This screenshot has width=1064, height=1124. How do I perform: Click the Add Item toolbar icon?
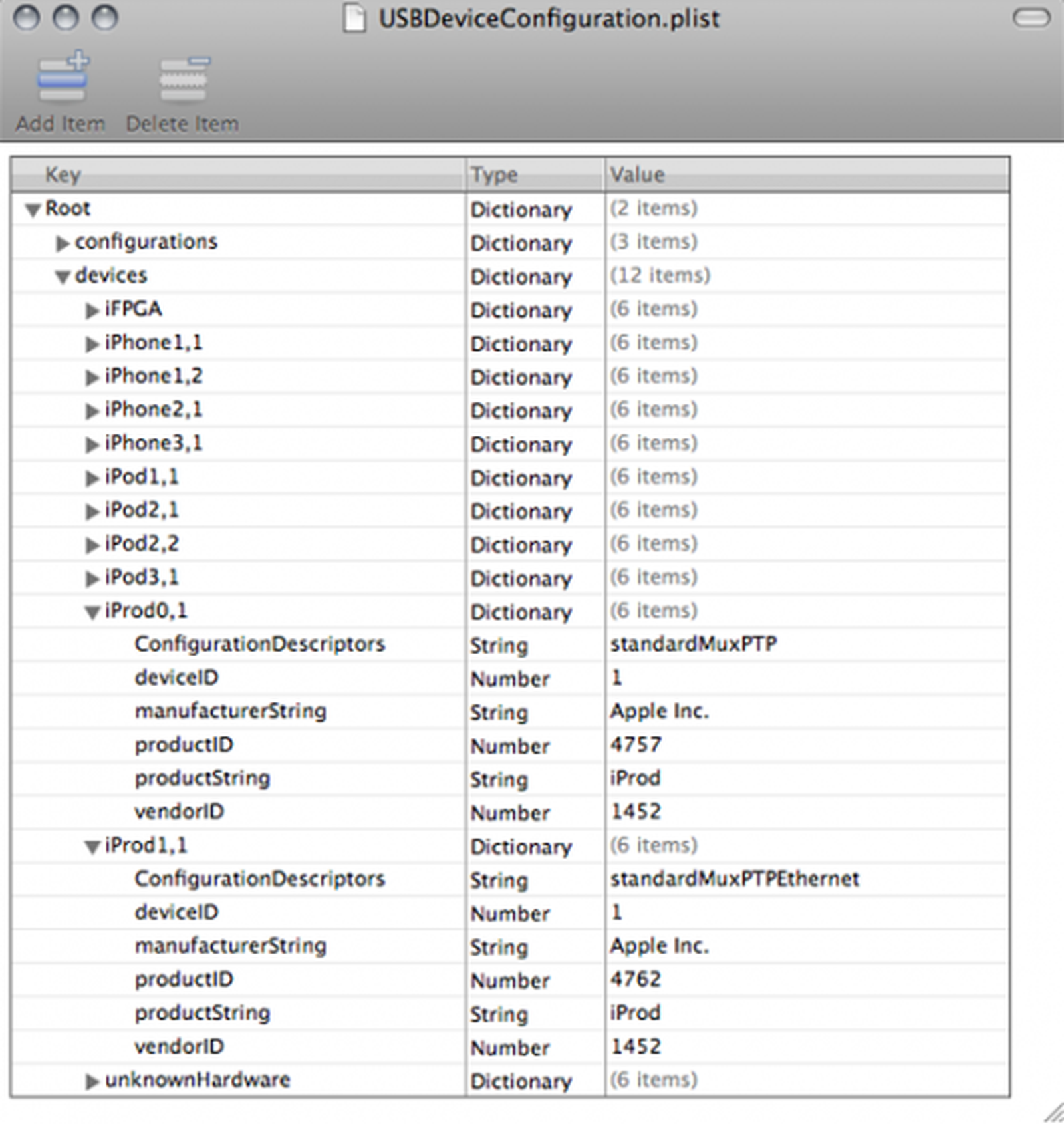coord(62,77)
